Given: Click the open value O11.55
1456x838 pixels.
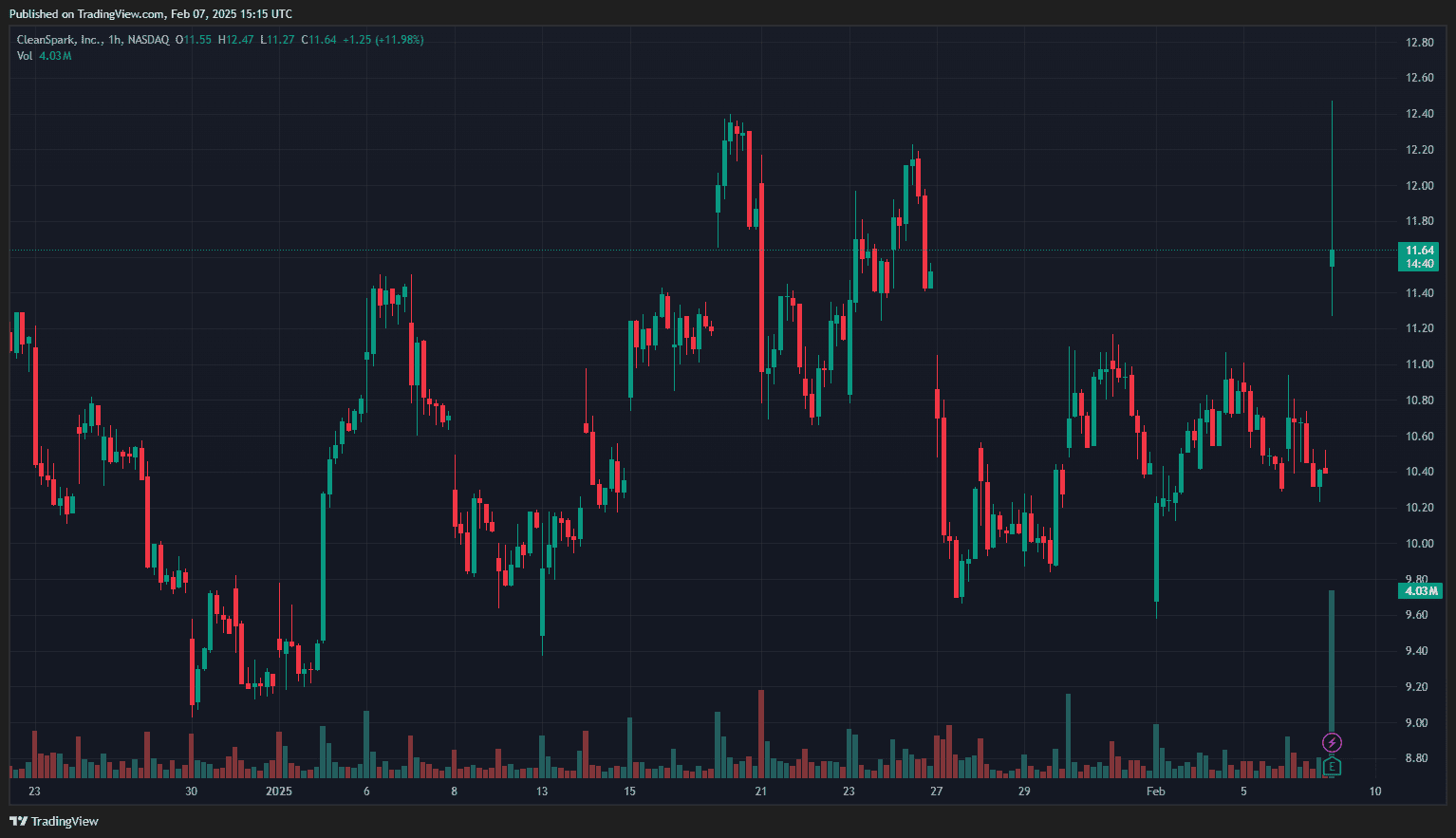Looking at the screenshot, I should click(194, 40).
